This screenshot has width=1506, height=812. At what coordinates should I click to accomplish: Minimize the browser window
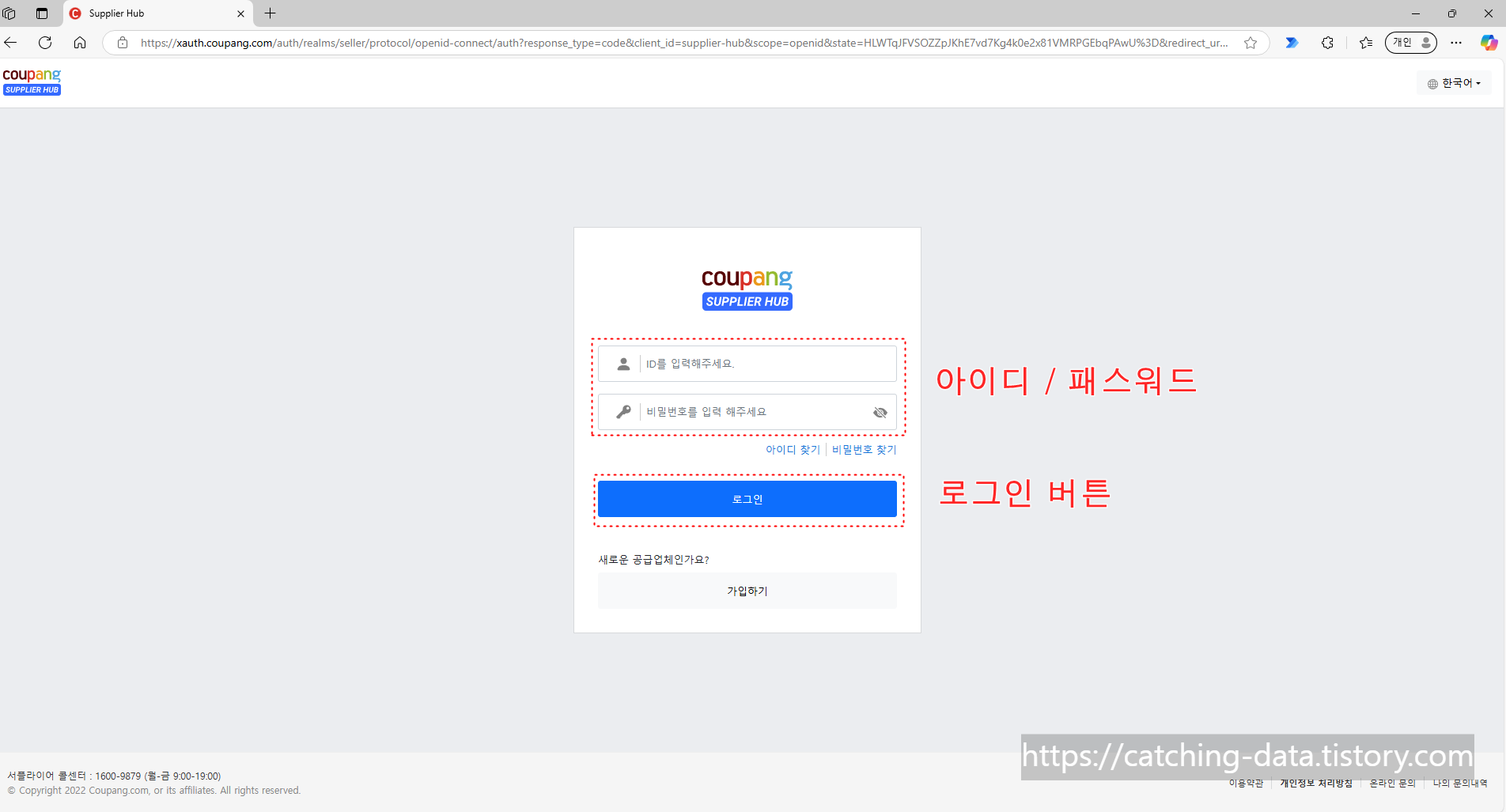click(1416, 13)
